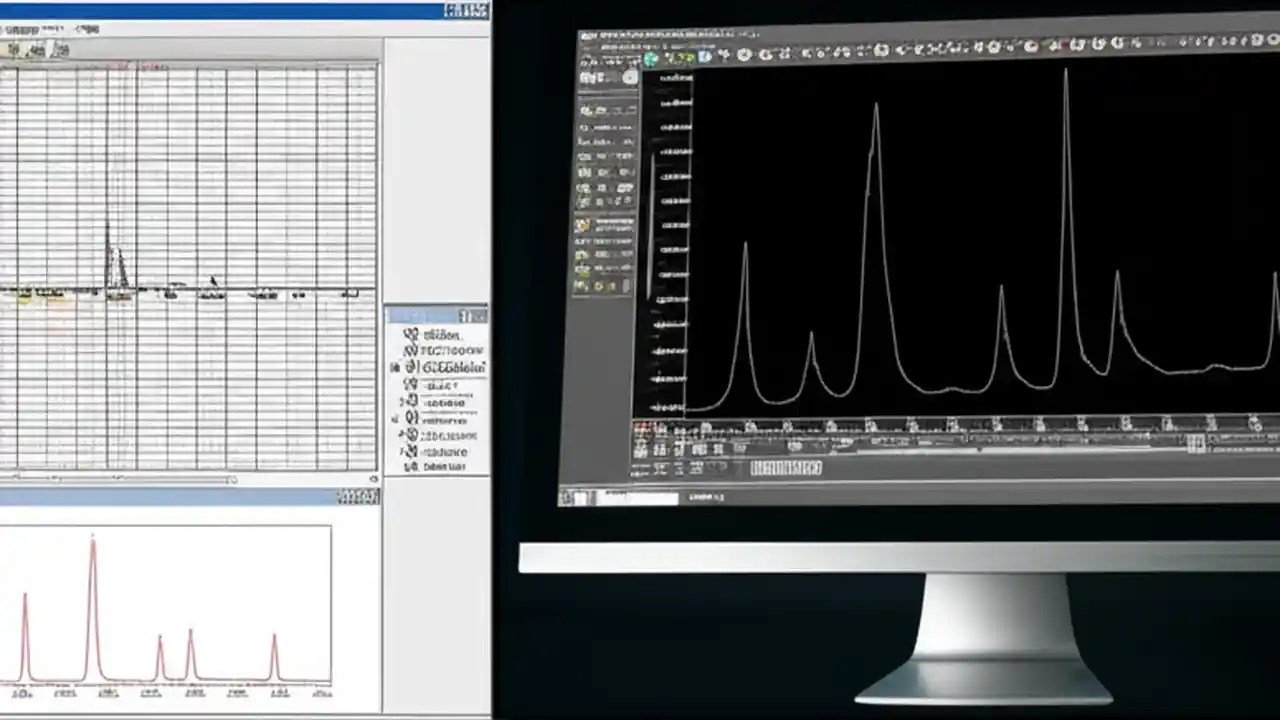Toggle the checkbox beside the third palette entry
This screenshot has width=1280, height=720.
pyautogui.click(x=395, y=366)
